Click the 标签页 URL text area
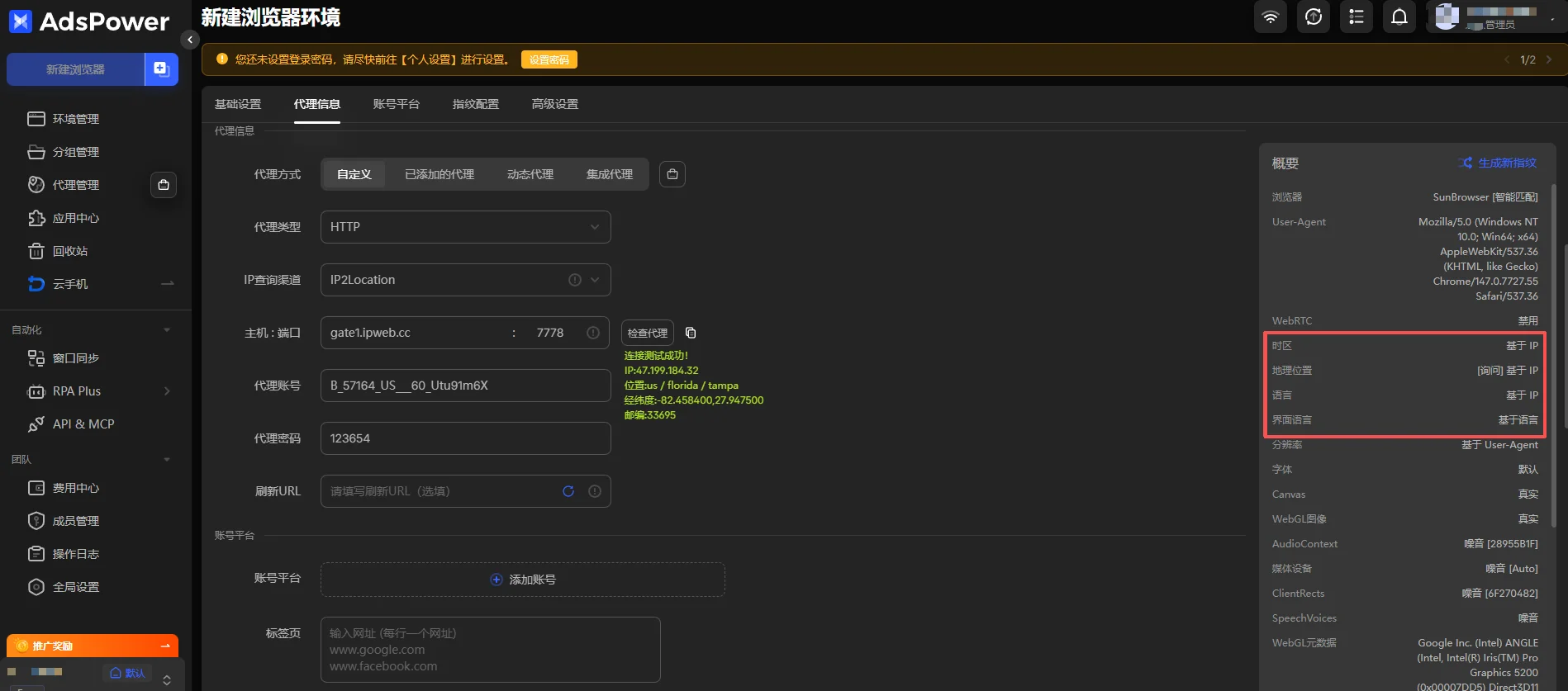 tap(491, 650)
